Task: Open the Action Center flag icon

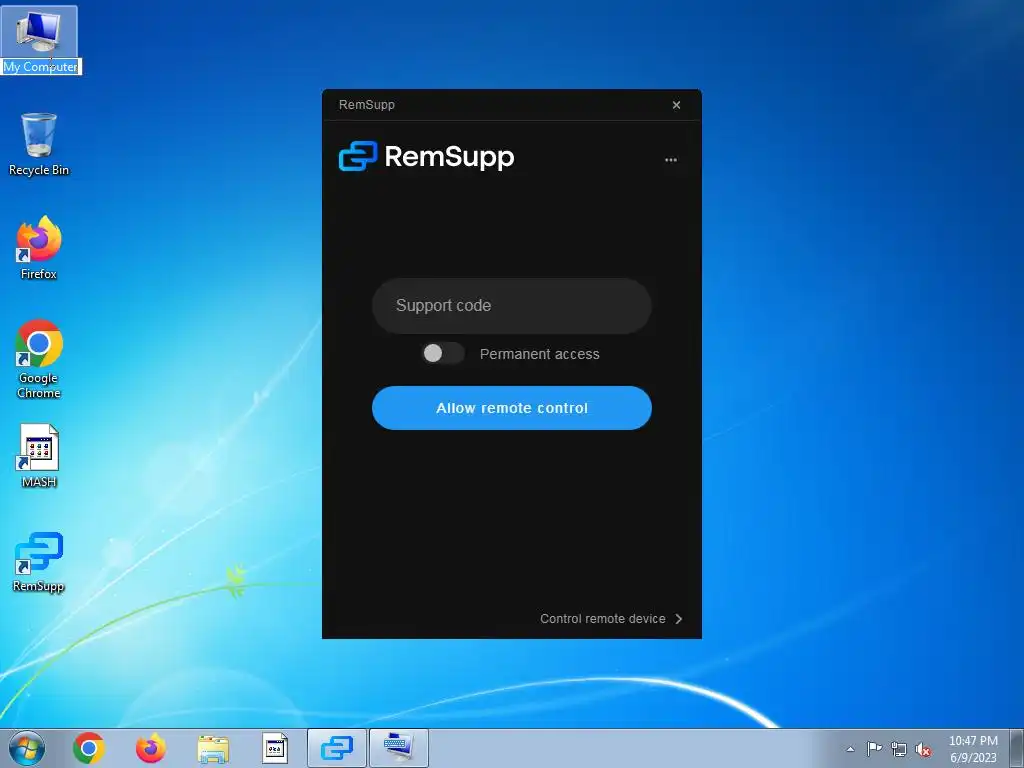Action: point(874,749)
